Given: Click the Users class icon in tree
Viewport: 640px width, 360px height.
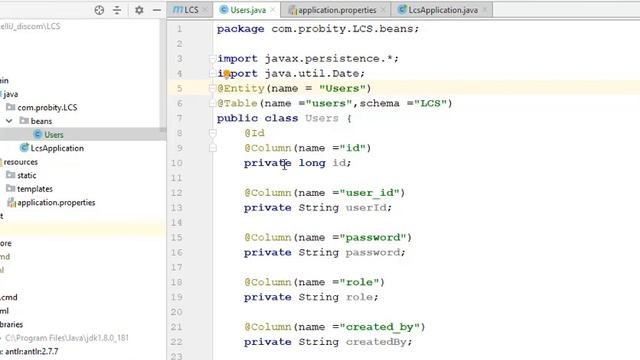Looking at the screenshot, I should click(x=38, y=134).
